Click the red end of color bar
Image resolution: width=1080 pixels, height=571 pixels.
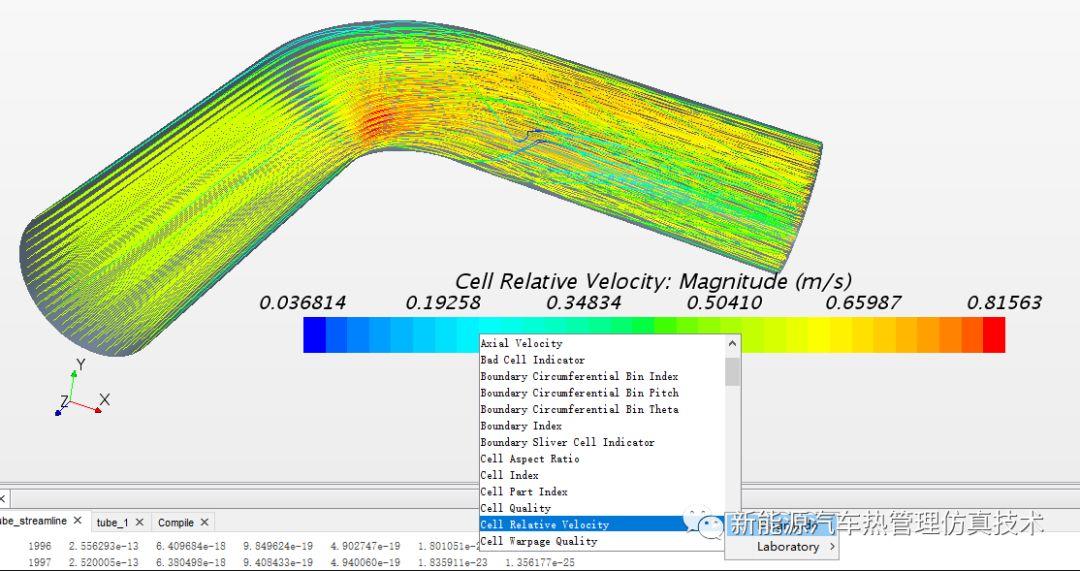994,335
